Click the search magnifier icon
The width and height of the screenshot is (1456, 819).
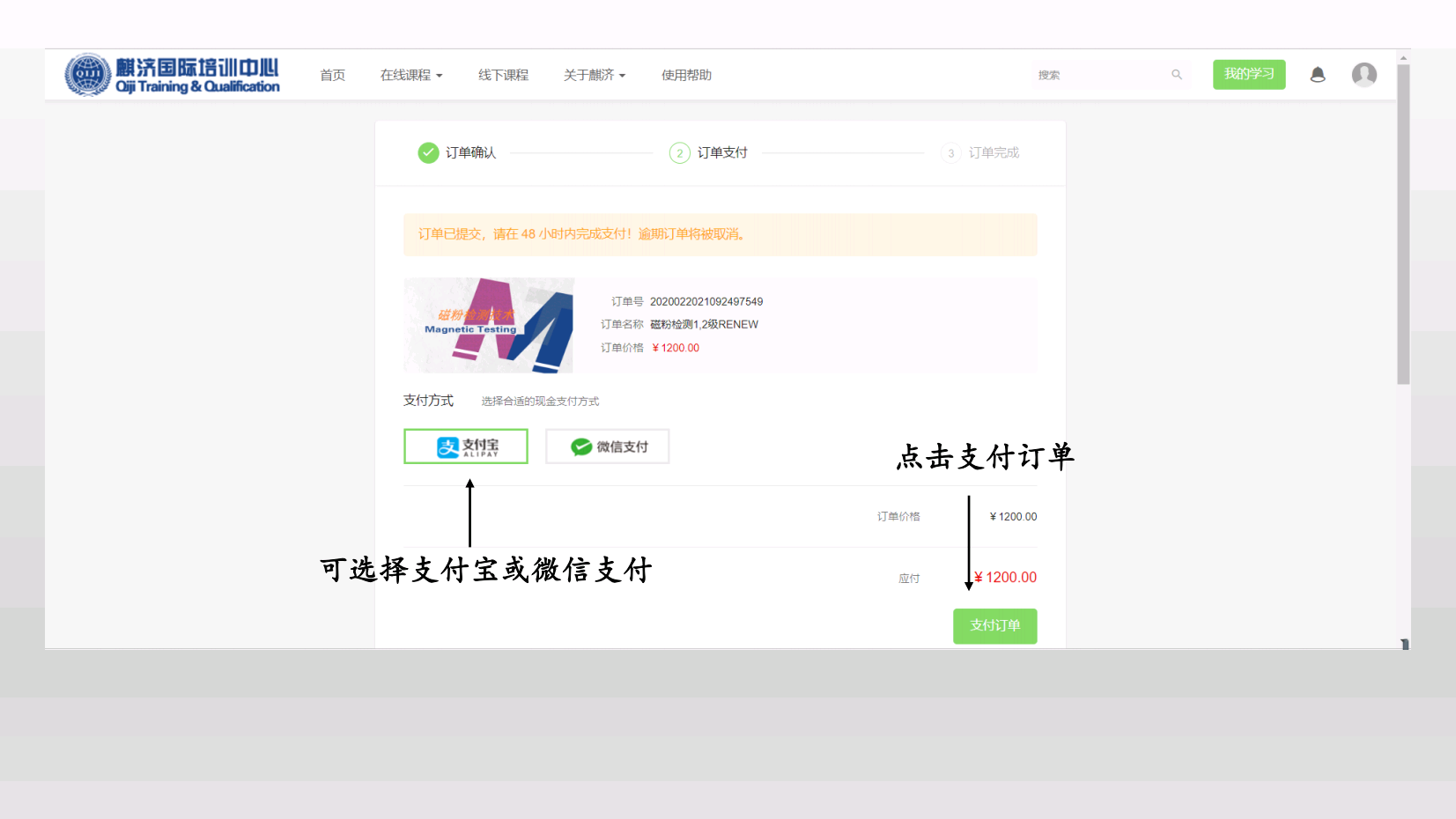click(1176, 75)
